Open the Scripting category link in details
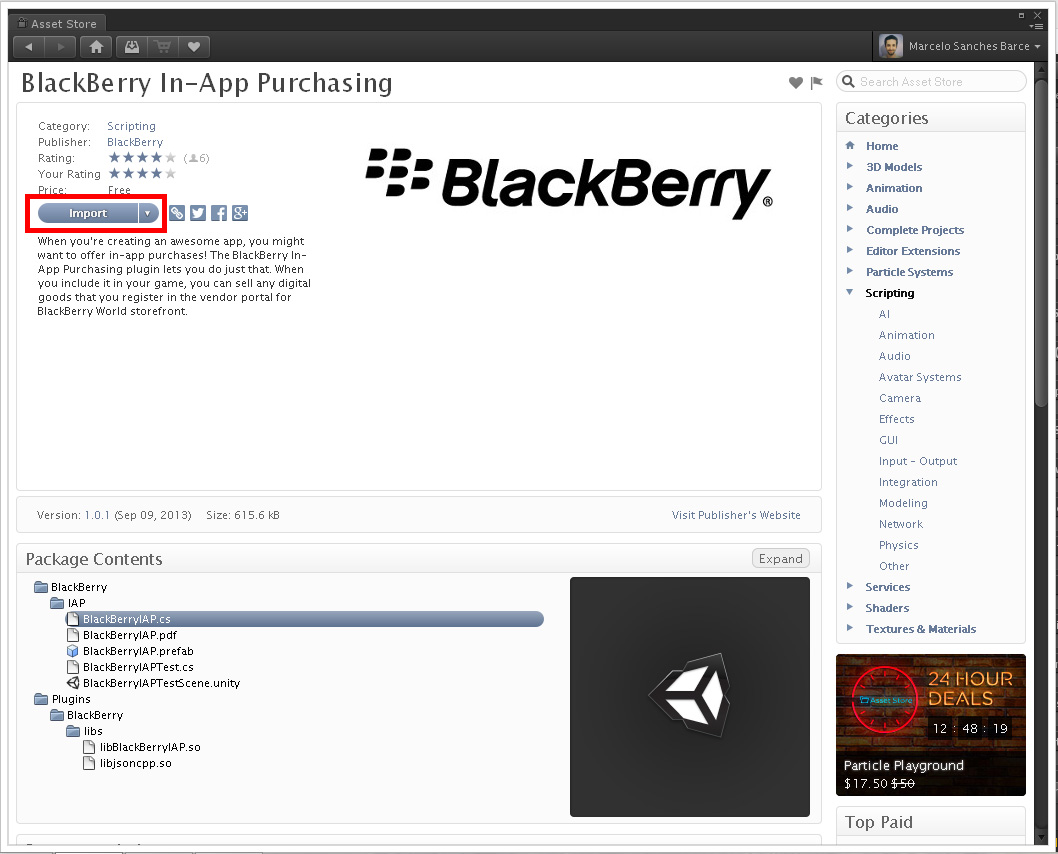1058x854 pixels. pos(131,126)
